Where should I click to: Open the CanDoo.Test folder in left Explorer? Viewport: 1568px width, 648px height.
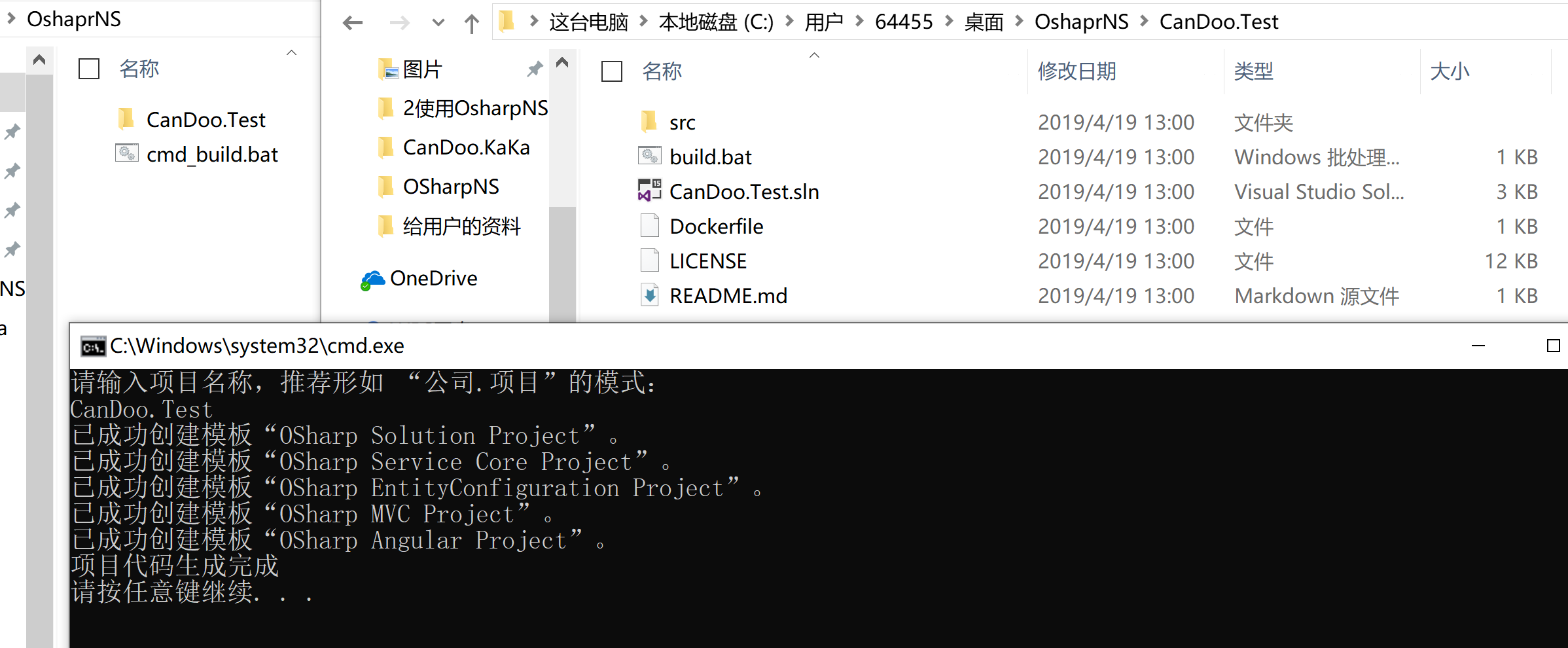coord(205,118)
